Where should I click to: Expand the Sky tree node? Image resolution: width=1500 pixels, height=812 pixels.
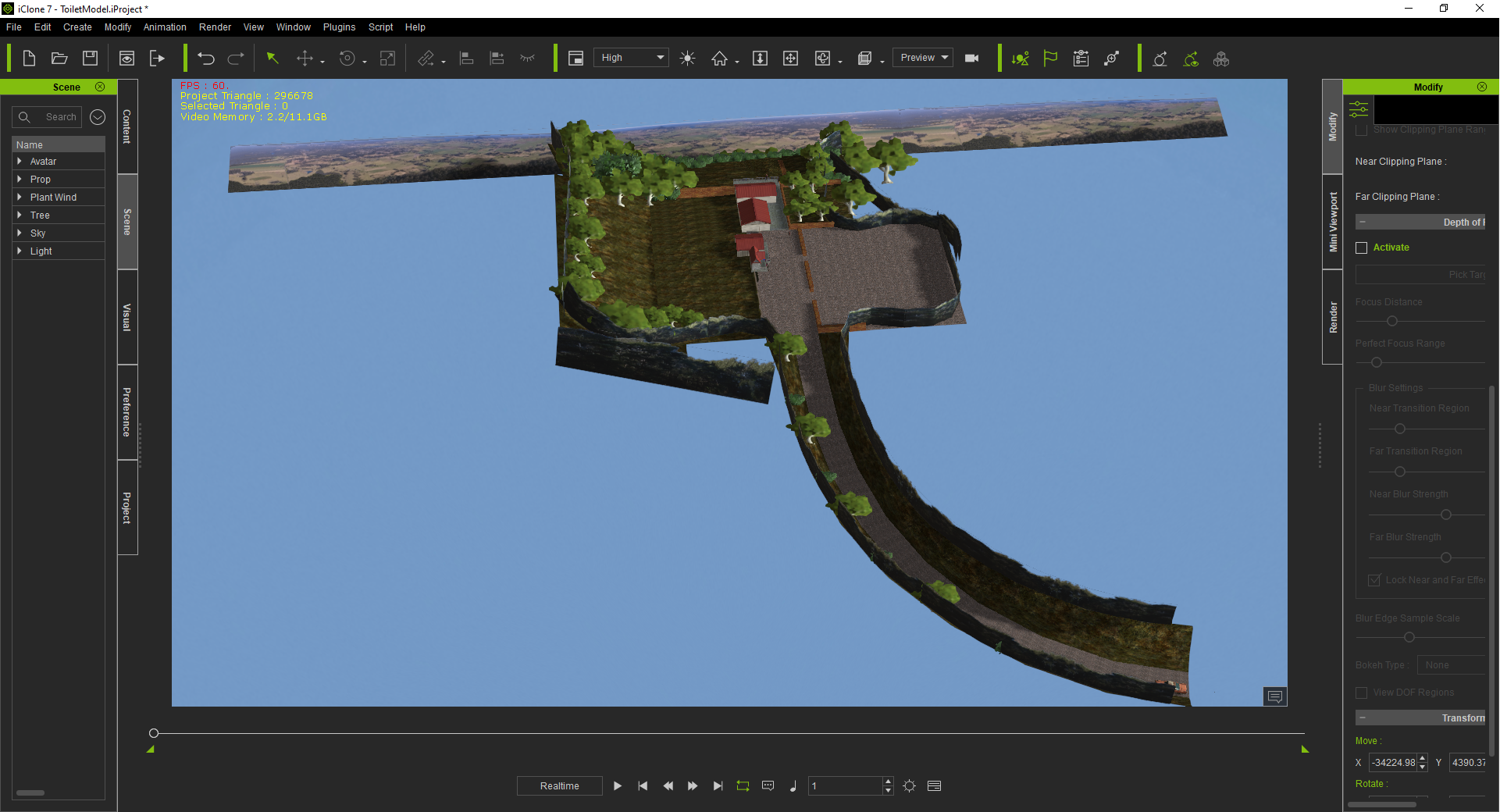20,233
